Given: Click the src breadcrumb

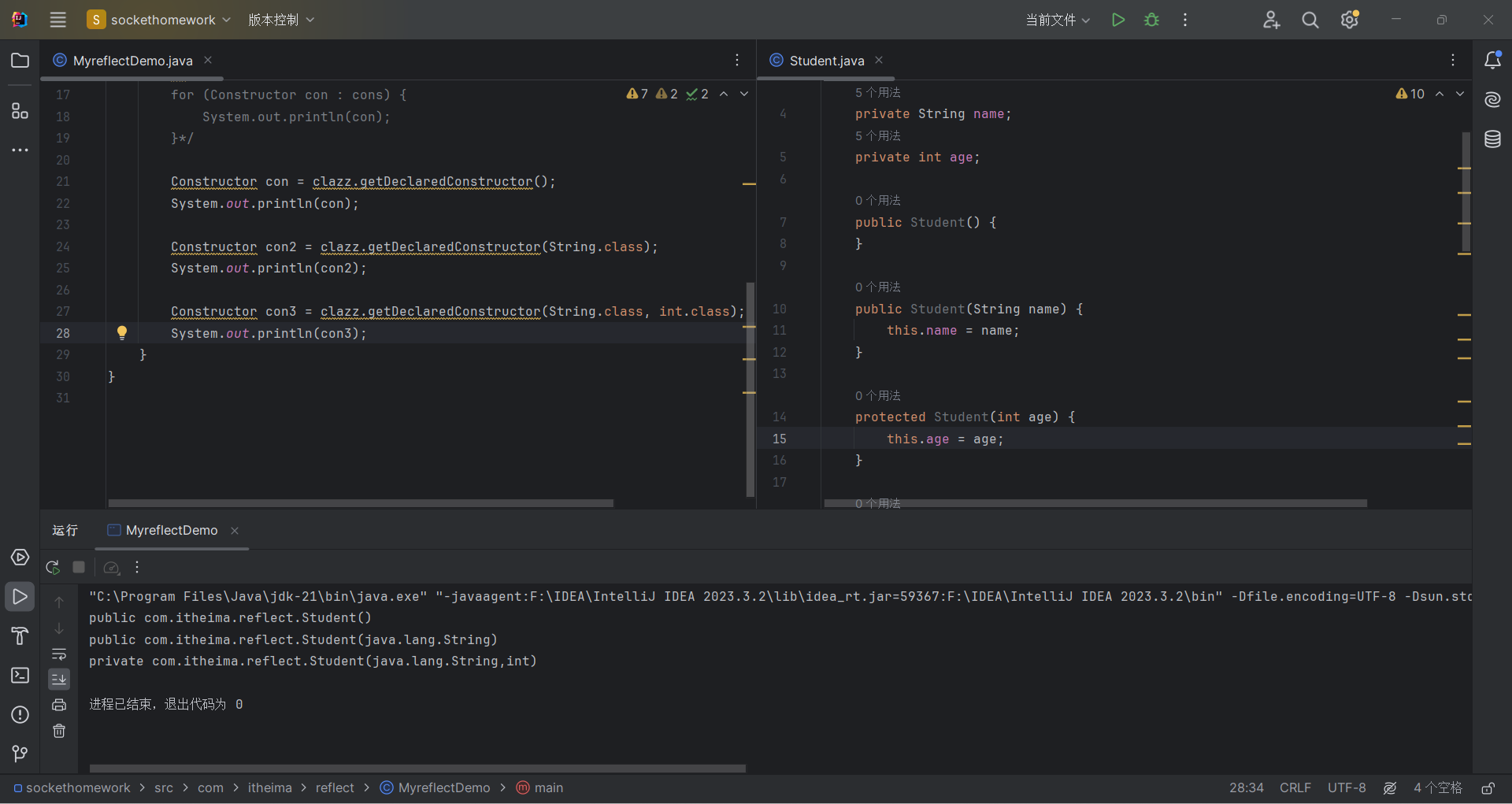Looking at the screenshot, I should click(x=164, y=787).
